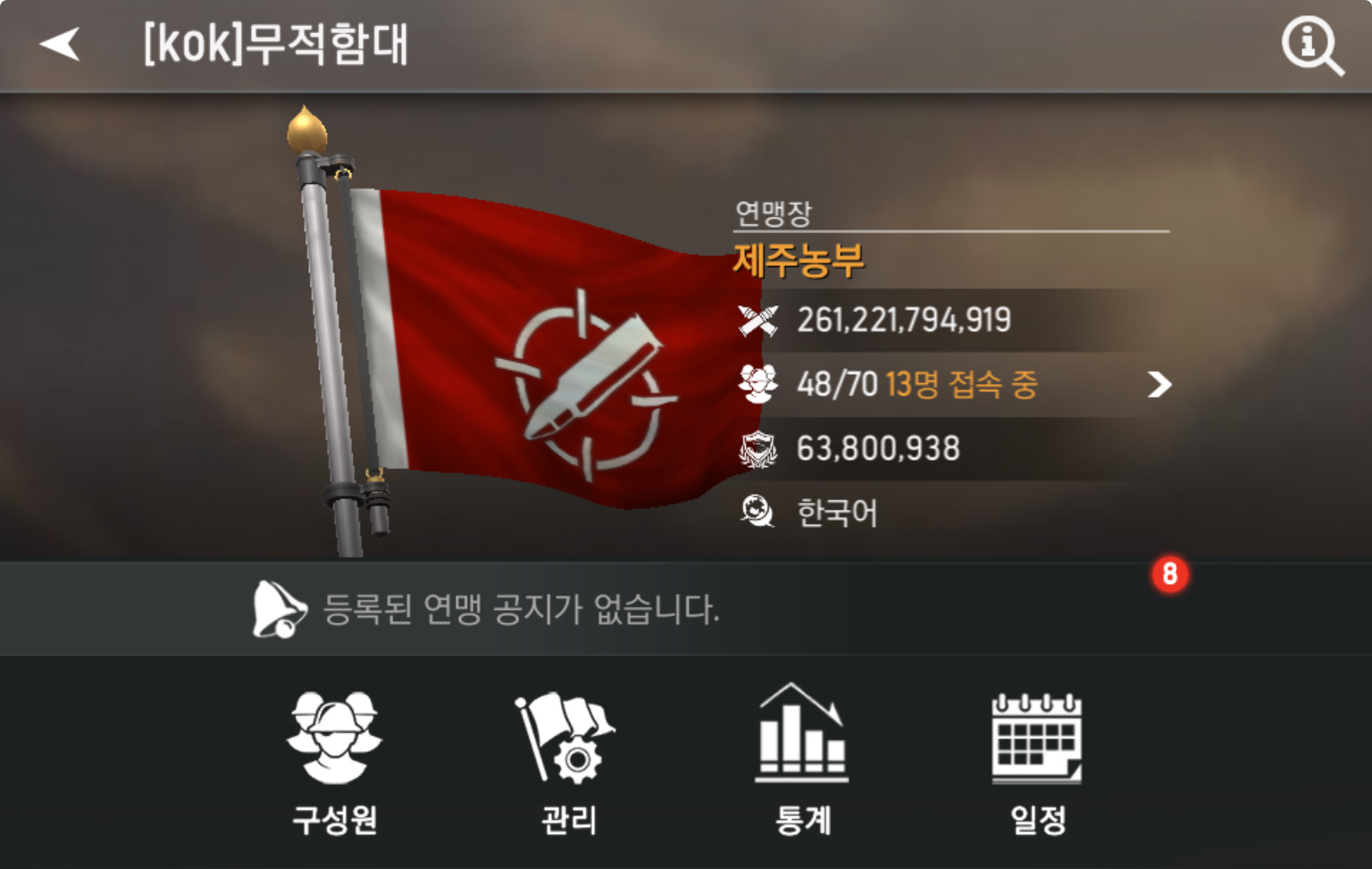Open the 구성원 members icon
This screenshot has width=1372, height=869.
tap(334, 738)
